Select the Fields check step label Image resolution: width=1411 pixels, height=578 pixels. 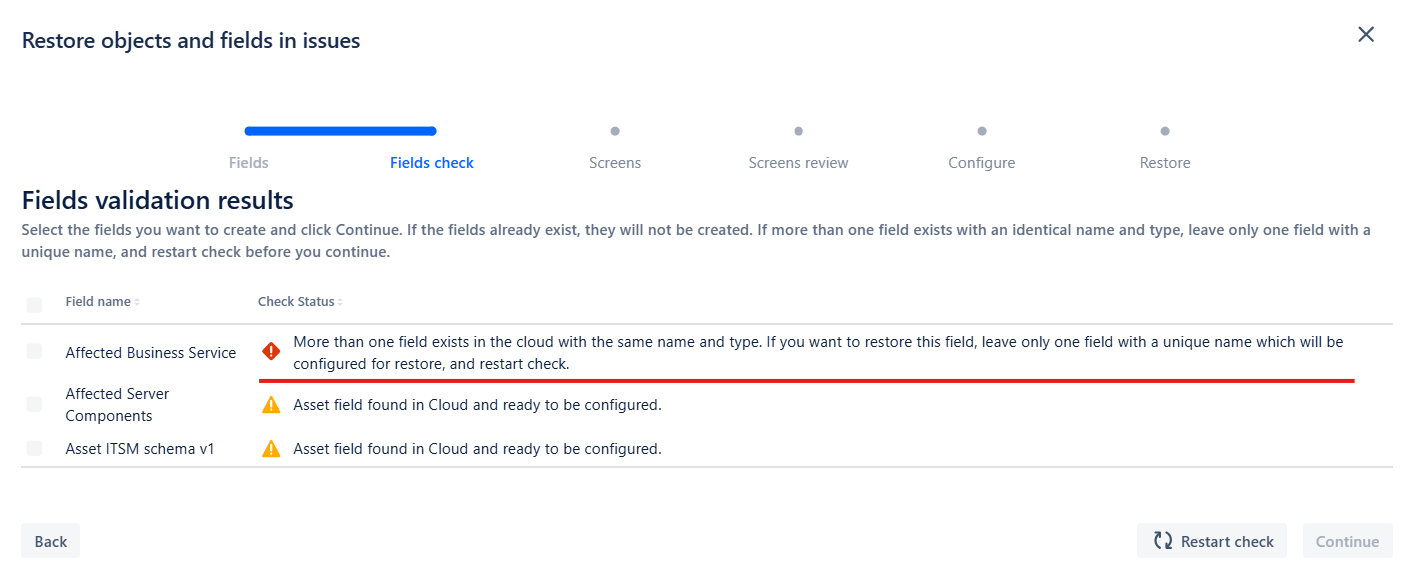click(x=432, y=163)
